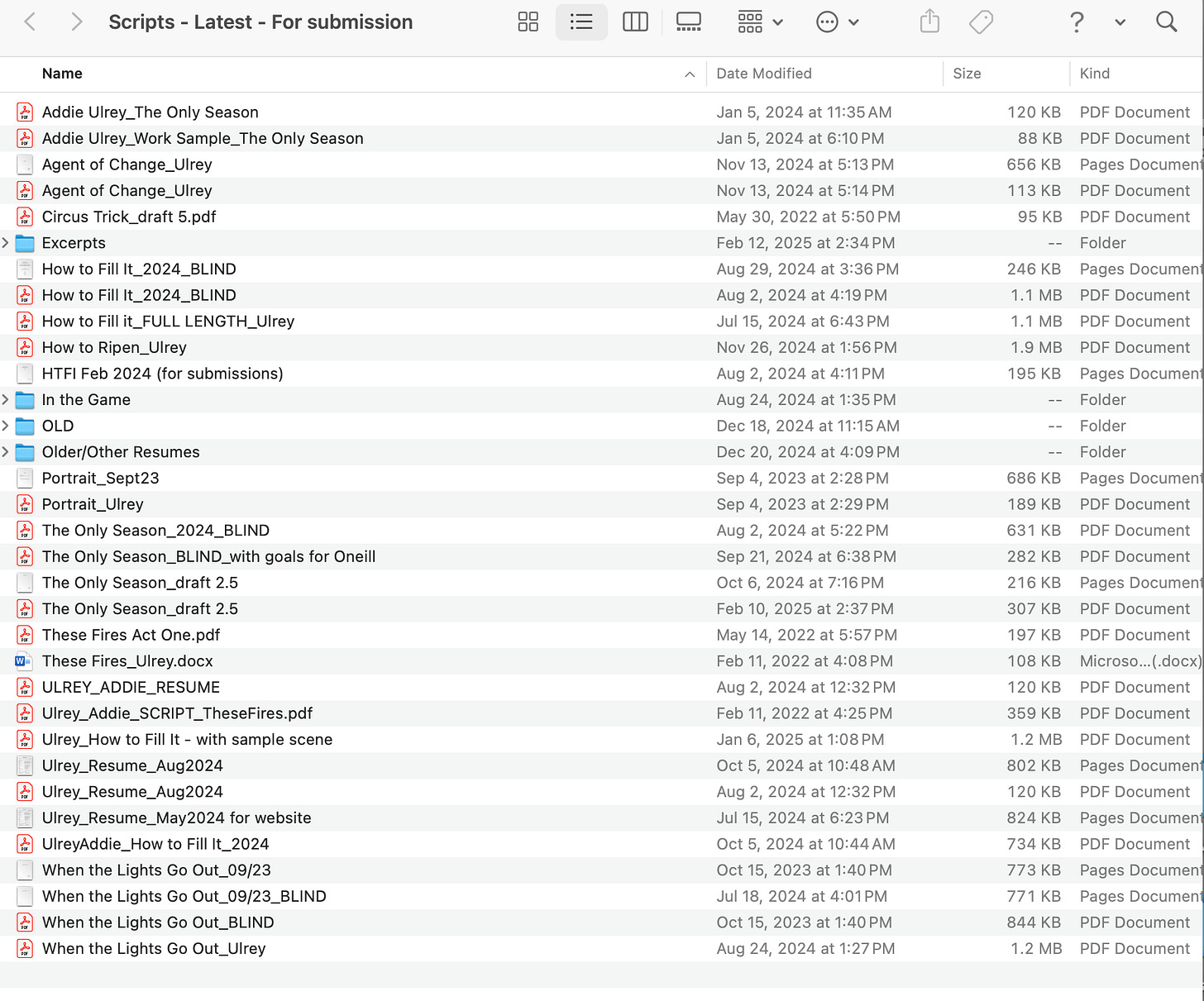Click Pages icon for Portrait_Sept23
1204x1001 pixels.
point(25,478)
